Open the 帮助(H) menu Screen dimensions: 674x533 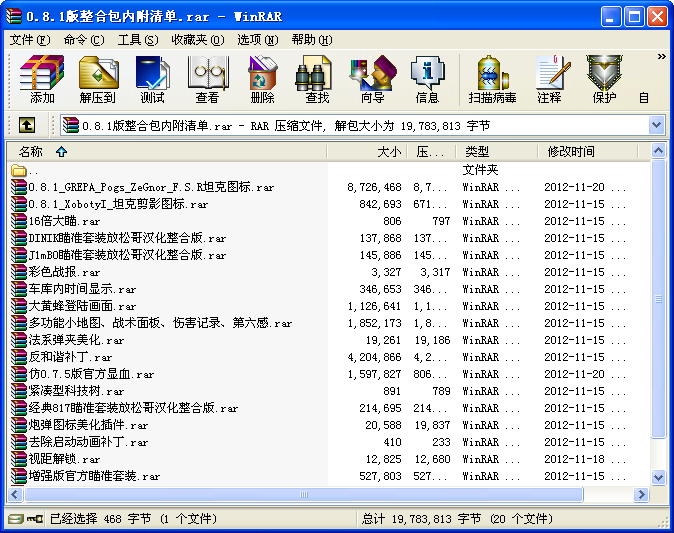[312, 40]
